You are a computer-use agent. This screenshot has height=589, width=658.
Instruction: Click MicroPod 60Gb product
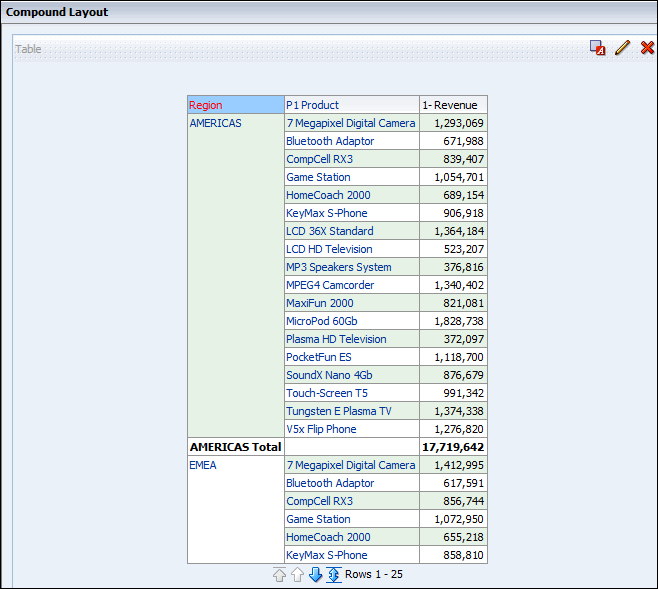click(x=322, y=321)
